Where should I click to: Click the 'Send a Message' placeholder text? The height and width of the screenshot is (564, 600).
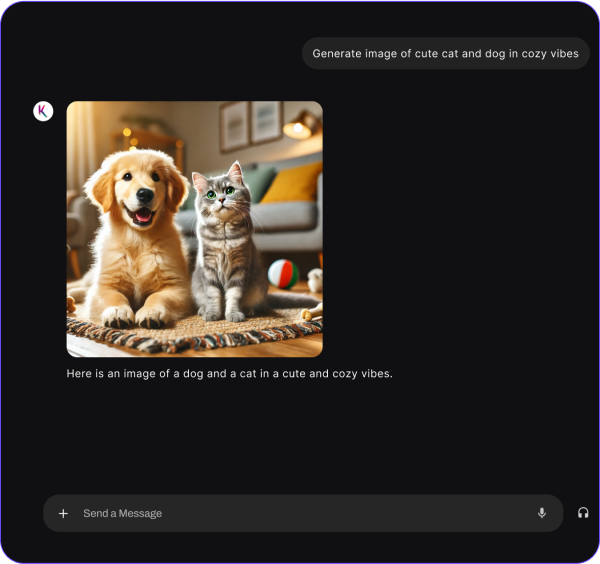pyautogui.click(x=122, y=513)
